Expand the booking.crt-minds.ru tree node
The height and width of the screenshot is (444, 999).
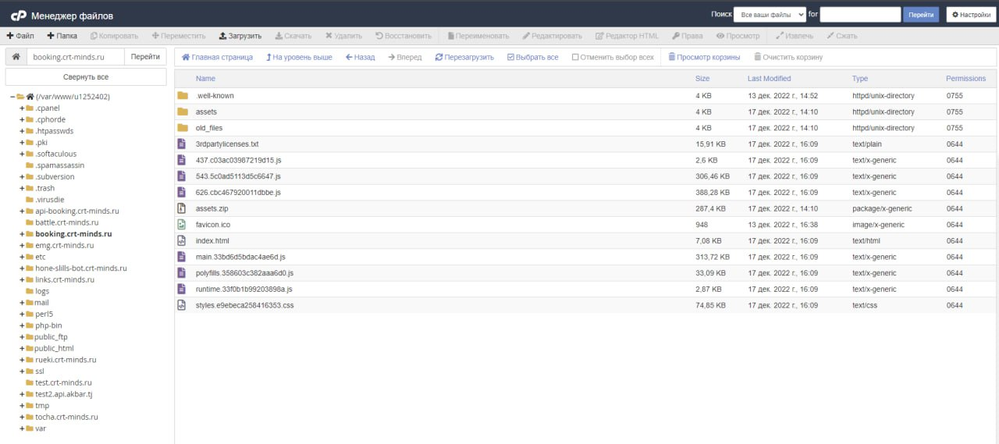[x=22, y=234]
